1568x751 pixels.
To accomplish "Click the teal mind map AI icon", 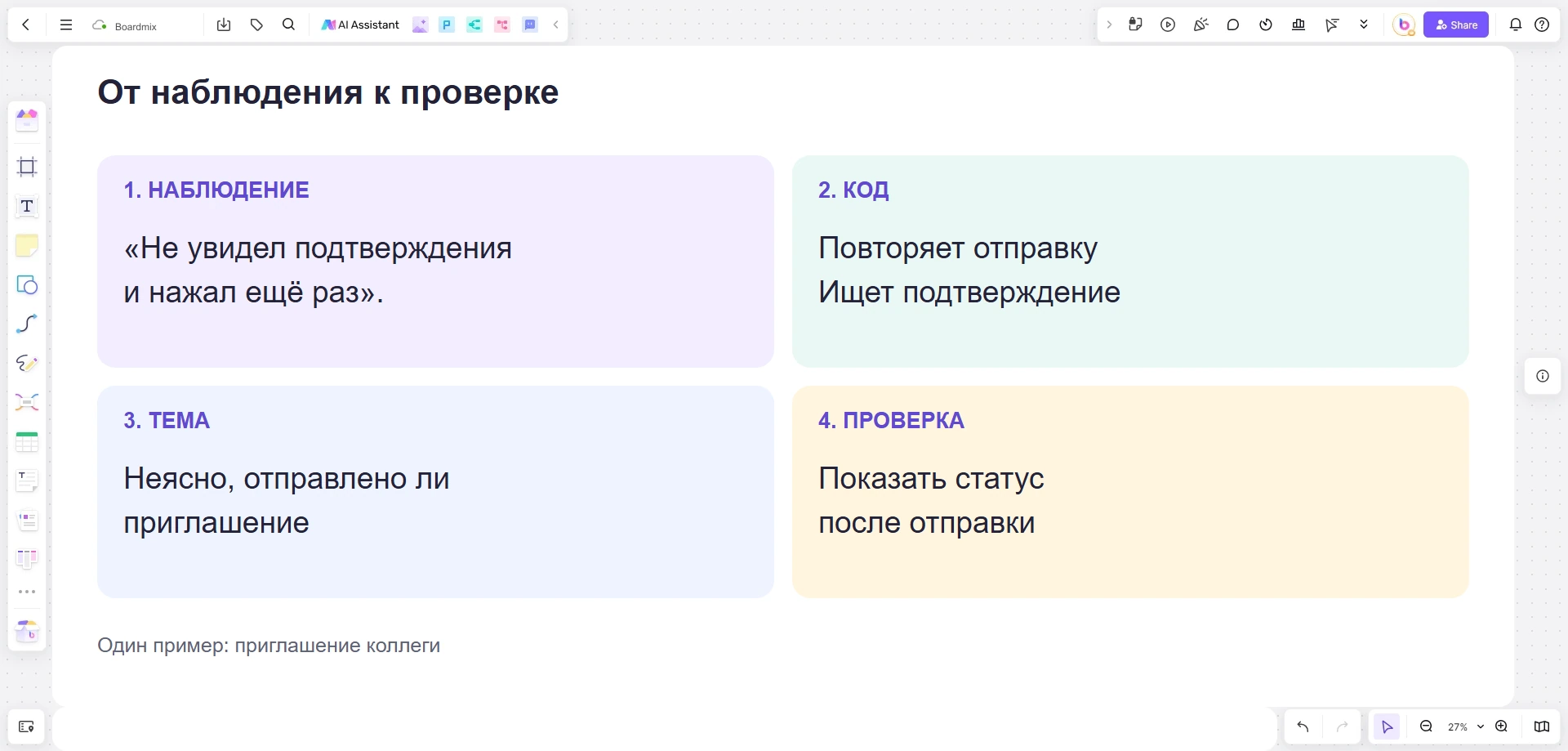I will coord(474,25).
